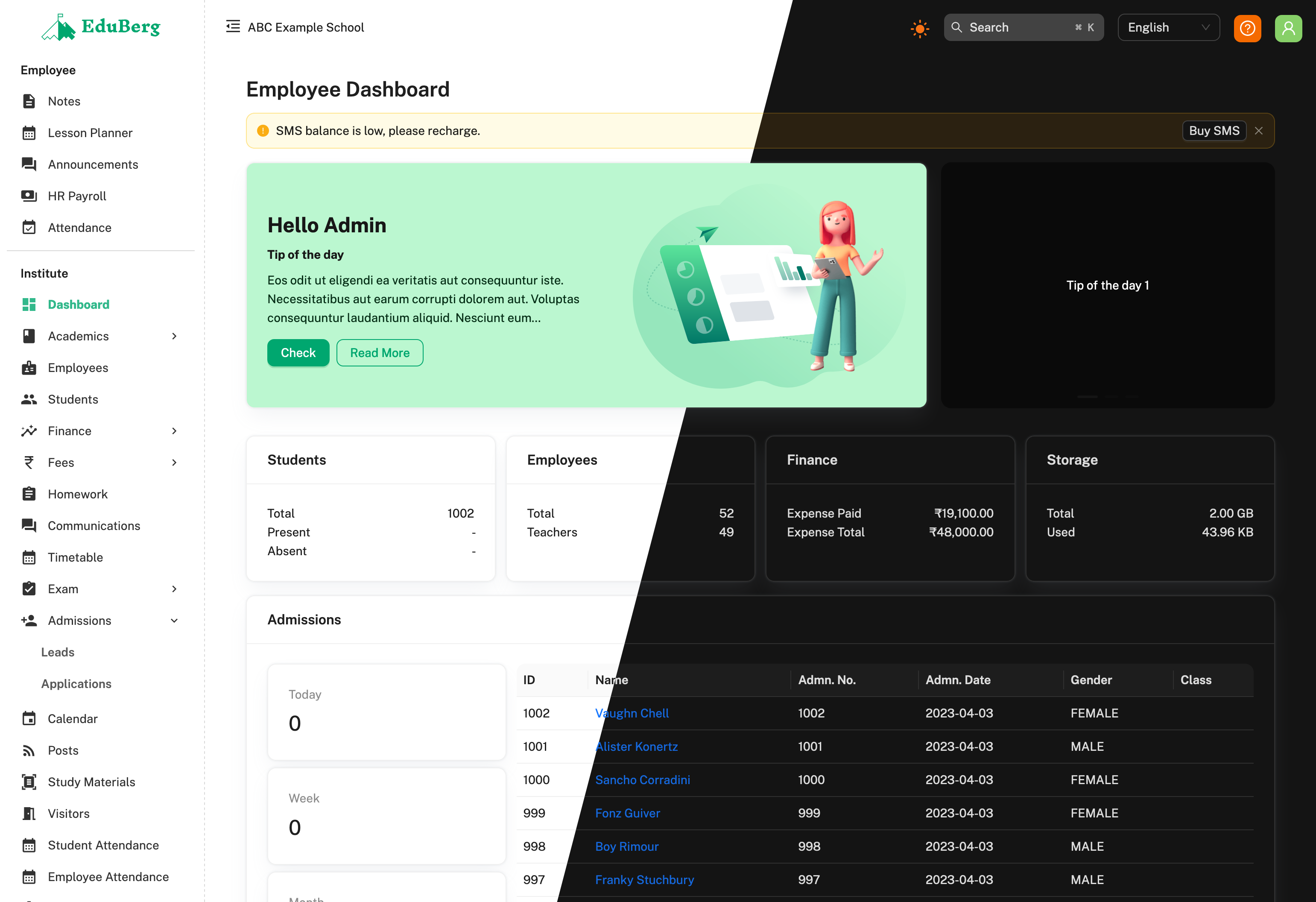Open Boy Rimour's admission link

pyautogui.click(x=627, y=847)
